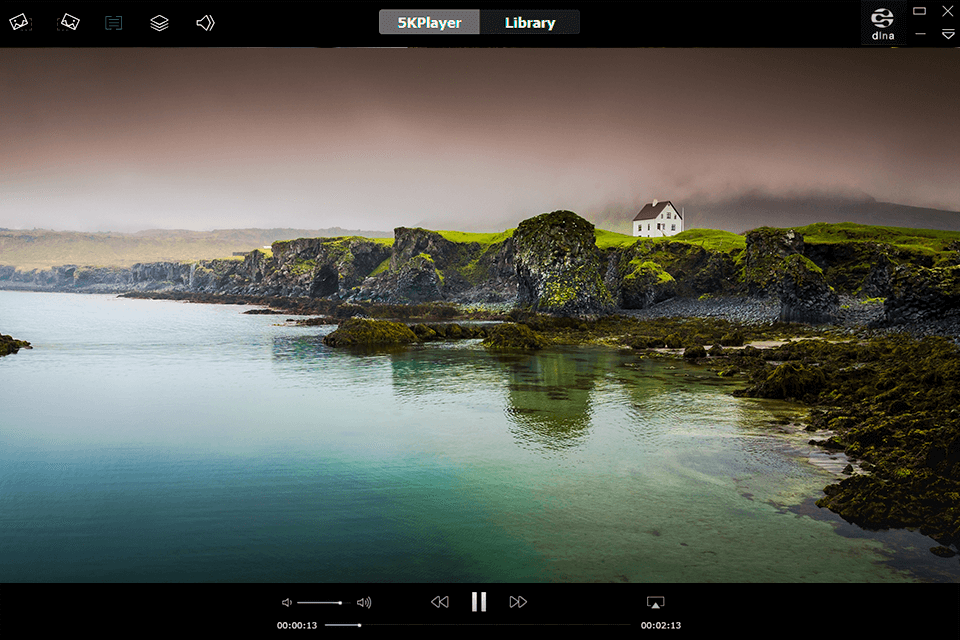Select the 5KPlayer tab
The image size is (960, 640).
click(x=428, y=22)
